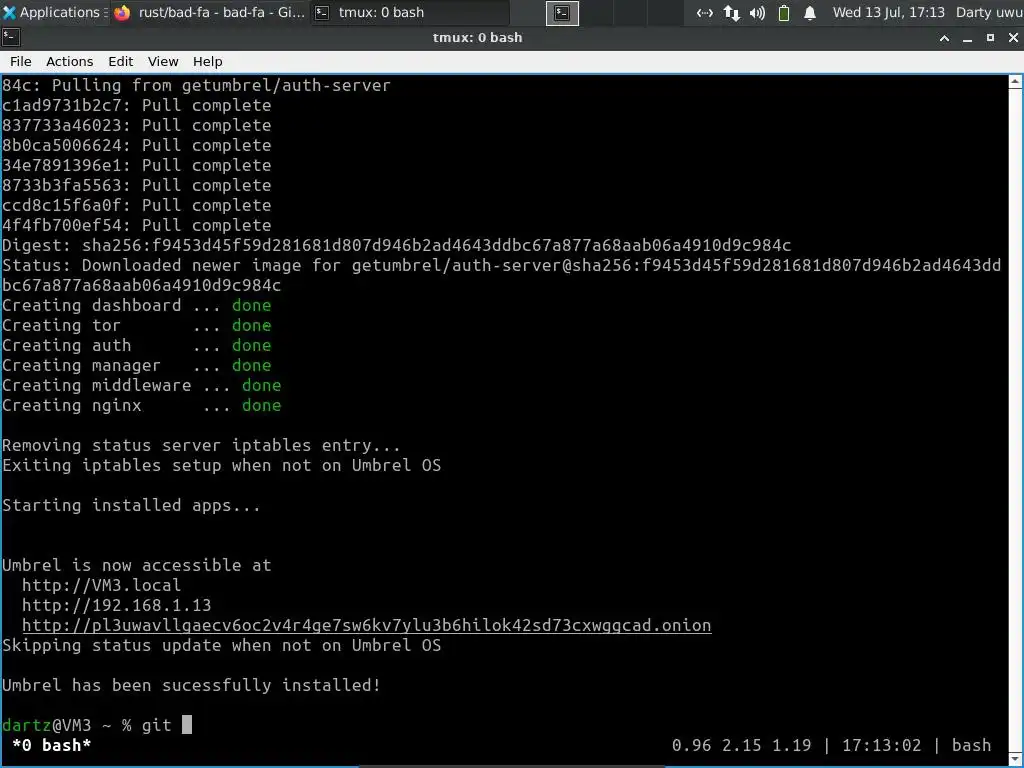Screen dimensions: 1024x768
Task: Open the View menu
Action: click(163, 61)
